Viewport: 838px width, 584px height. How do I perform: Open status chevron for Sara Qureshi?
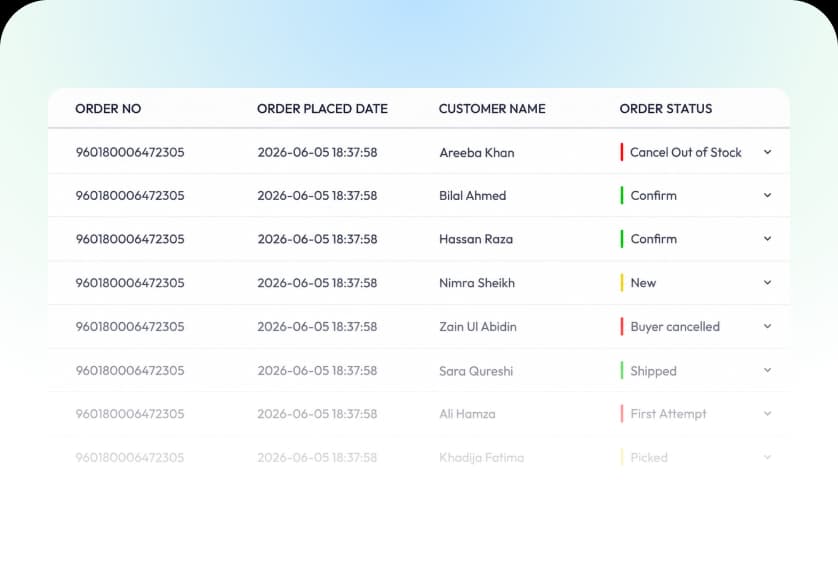tap(767, 370)
